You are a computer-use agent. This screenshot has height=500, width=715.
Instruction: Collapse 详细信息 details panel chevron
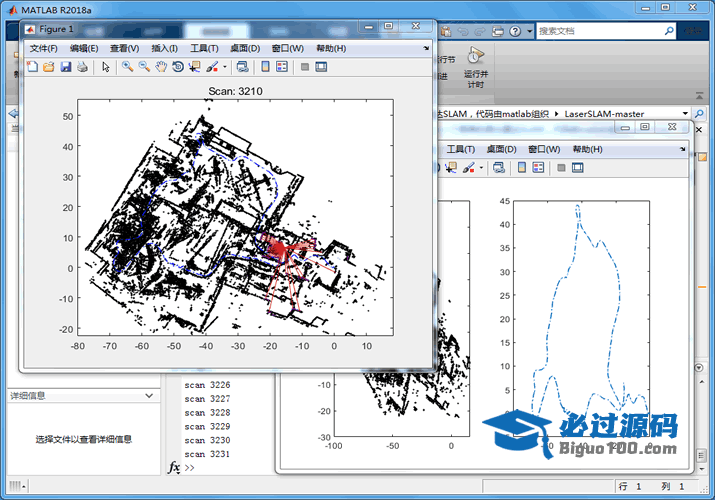[x=149, y=396]
